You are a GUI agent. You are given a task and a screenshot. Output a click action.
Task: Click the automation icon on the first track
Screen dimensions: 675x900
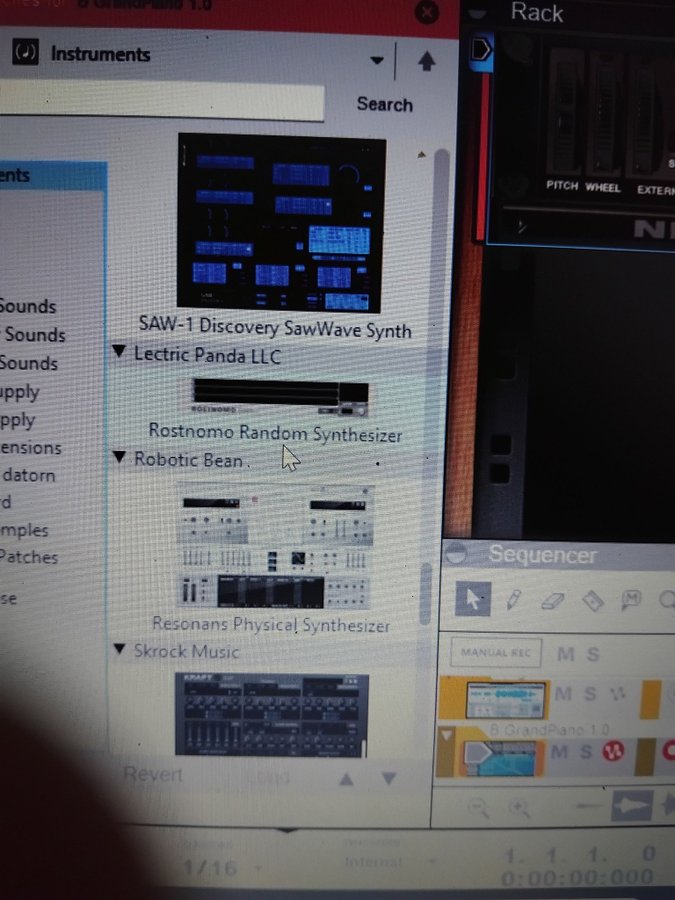[618, 695]
